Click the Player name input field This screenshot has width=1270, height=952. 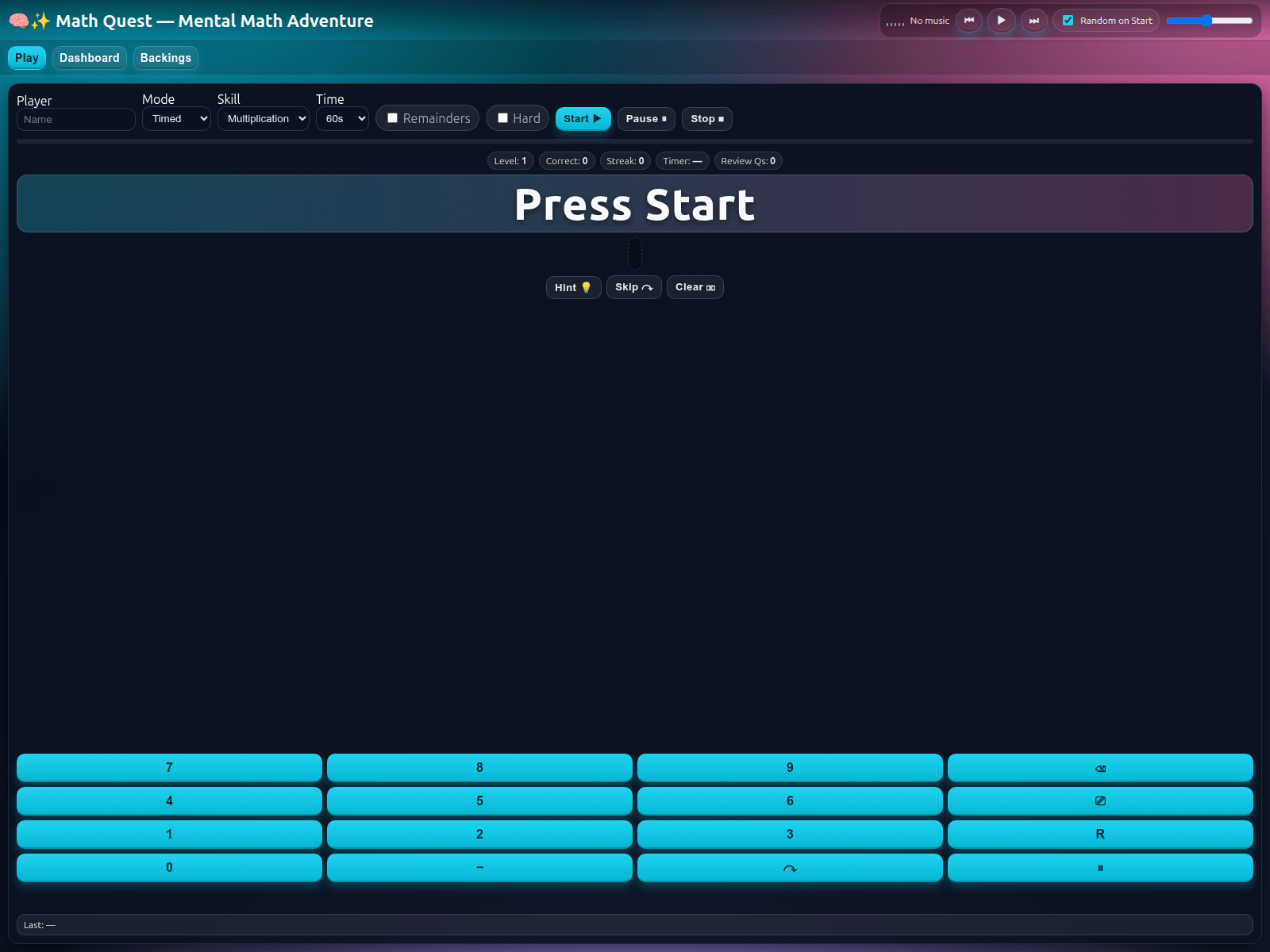[75, 119]
